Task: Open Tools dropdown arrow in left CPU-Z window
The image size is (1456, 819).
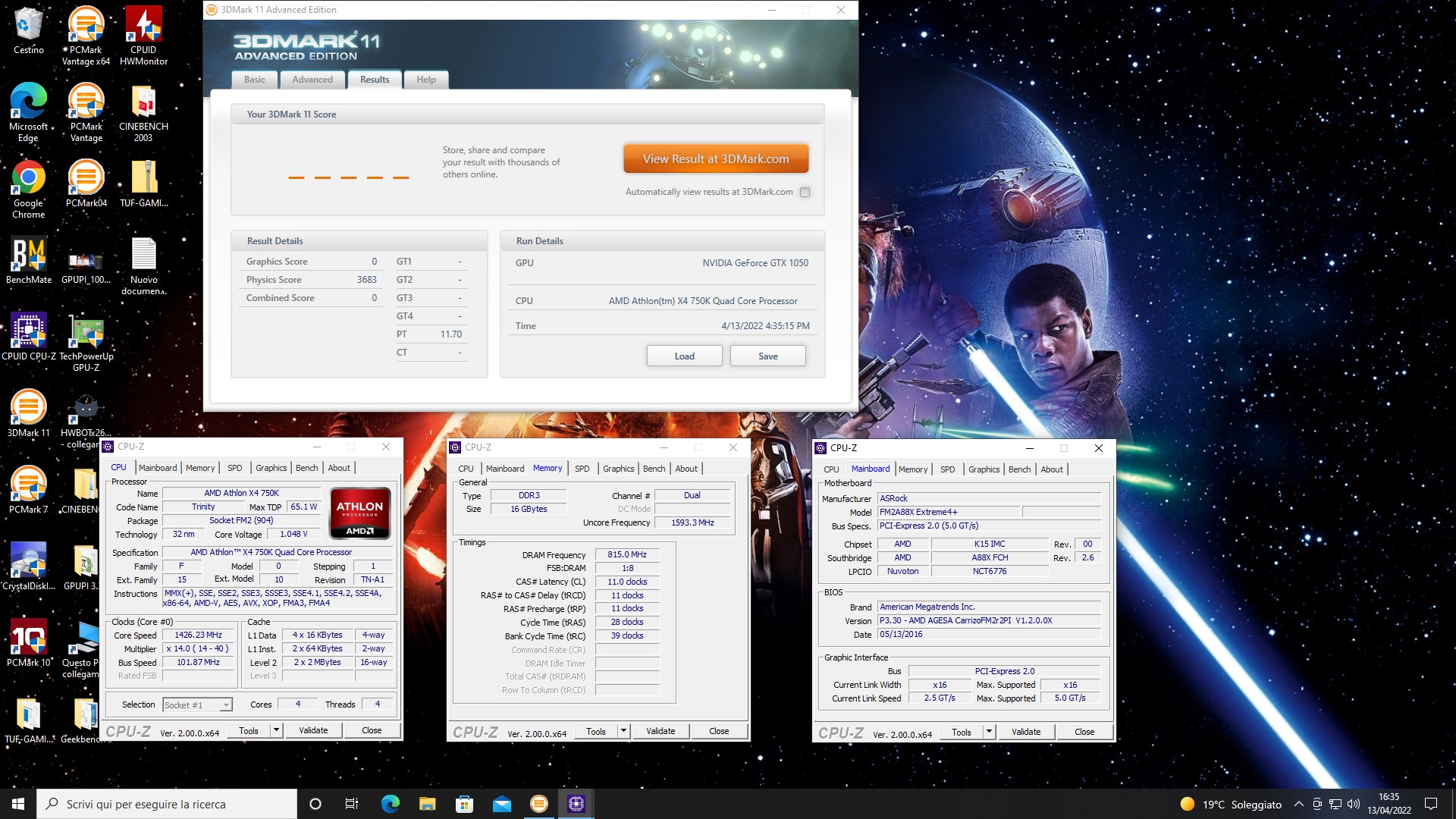Action: pos(276,730)
